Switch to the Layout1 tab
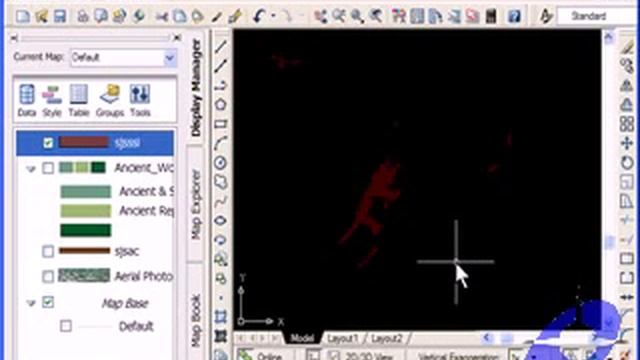The height and width of the screenshot is (360, 640). pos(343,338)
